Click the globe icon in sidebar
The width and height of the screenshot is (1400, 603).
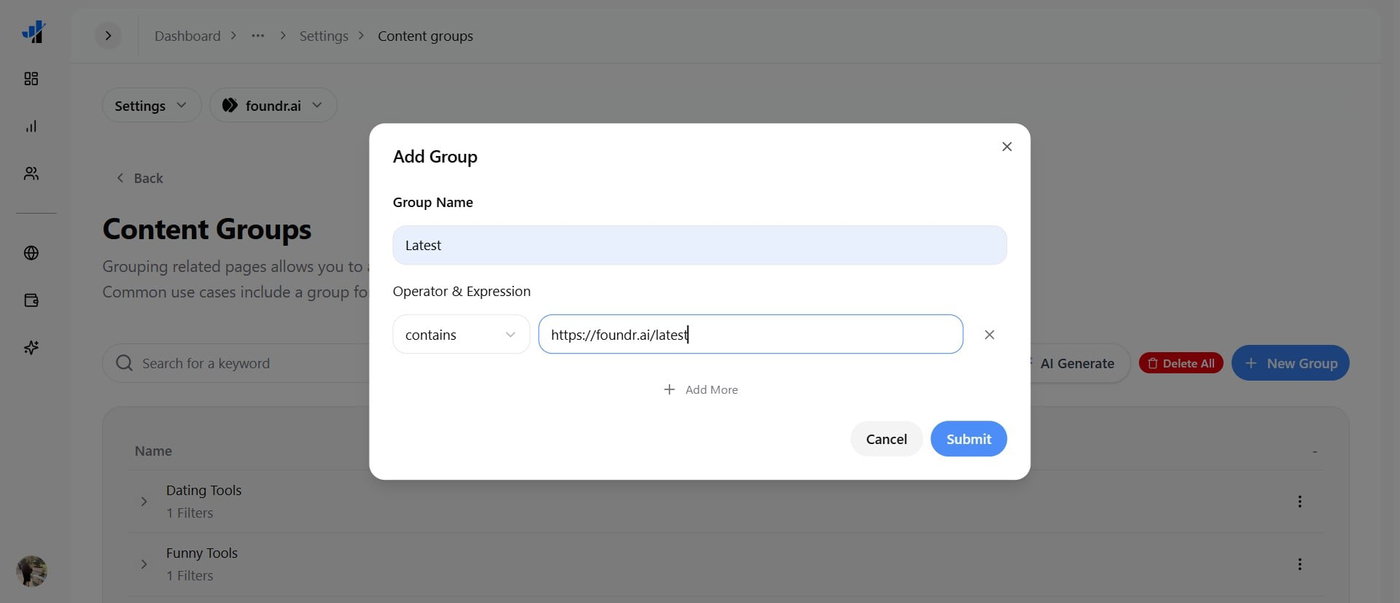[31, 253]
